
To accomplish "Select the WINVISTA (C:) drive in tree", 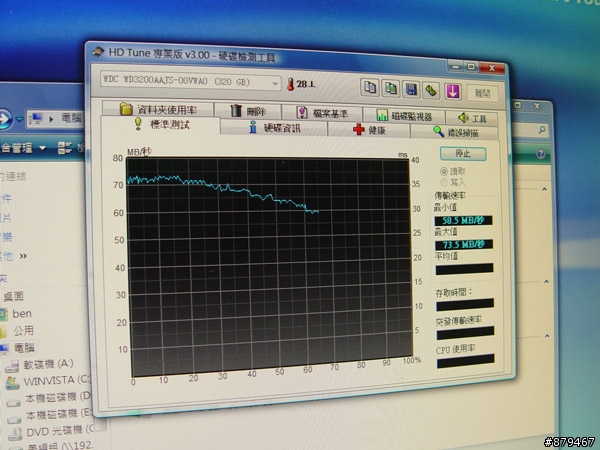I will (56, 380).
